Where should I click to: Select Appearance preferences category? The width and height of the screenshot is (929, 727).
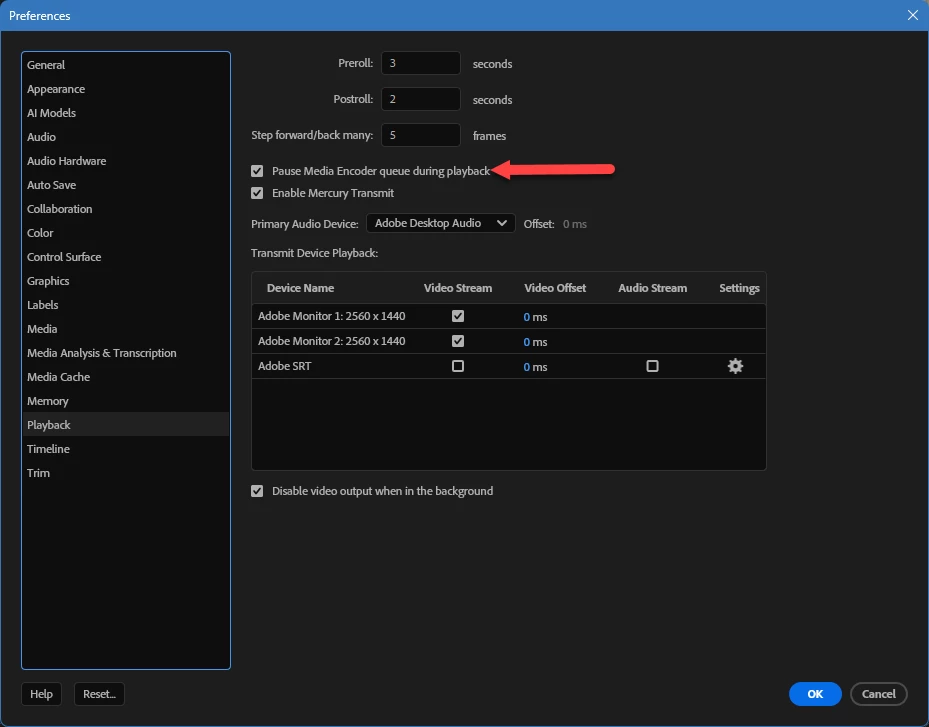pyautogui.click(x=126, y=89)
